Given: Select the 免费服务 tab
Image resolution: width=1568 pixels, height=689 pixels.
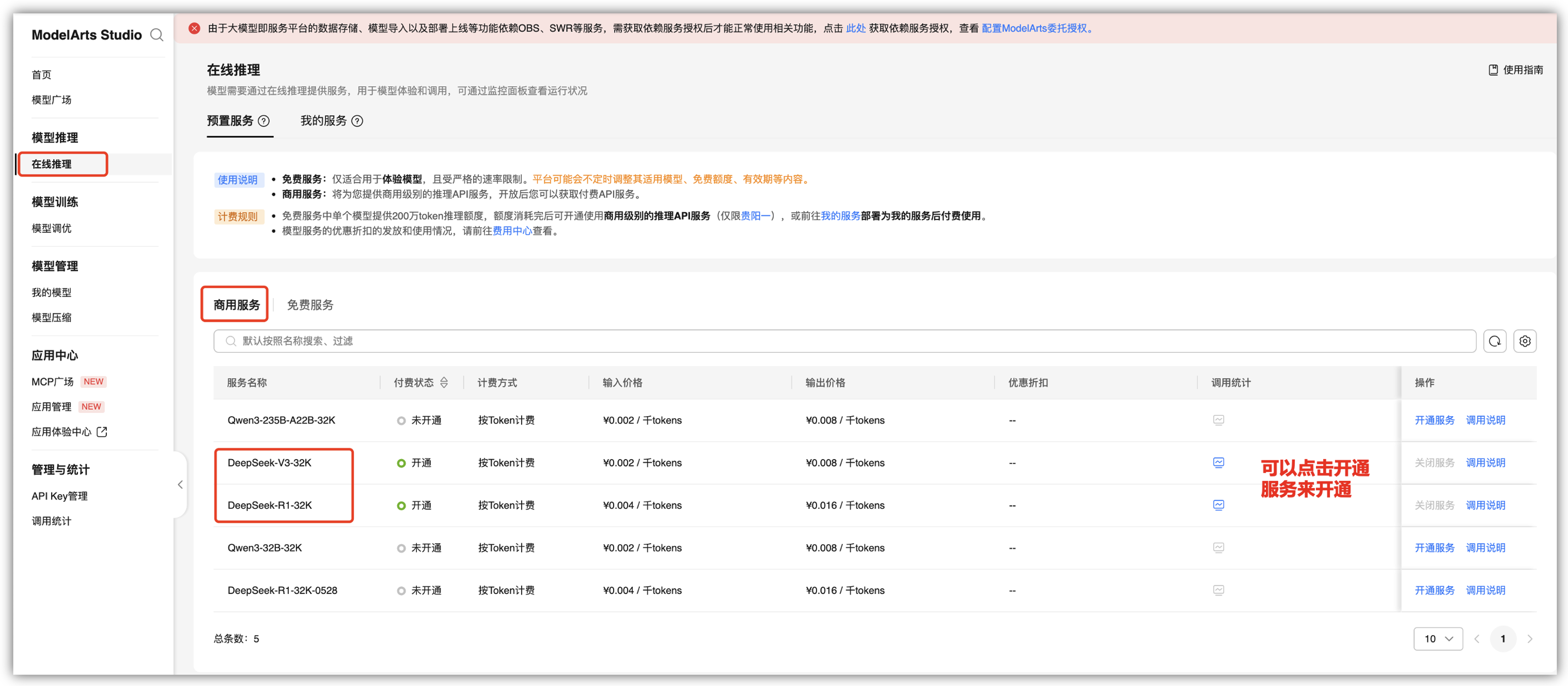Looking at the screenshot, I should coord(310,306).
